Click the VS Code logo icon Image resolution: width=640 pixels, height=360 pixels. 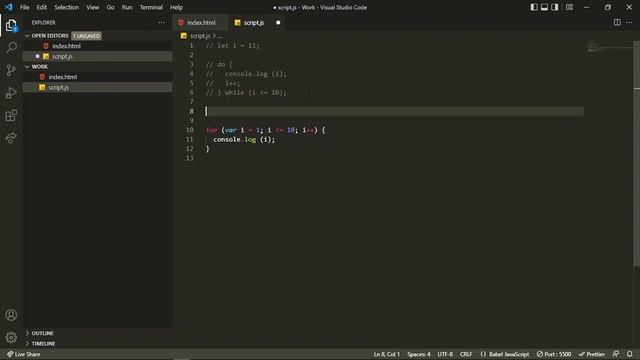coord(9,7)
